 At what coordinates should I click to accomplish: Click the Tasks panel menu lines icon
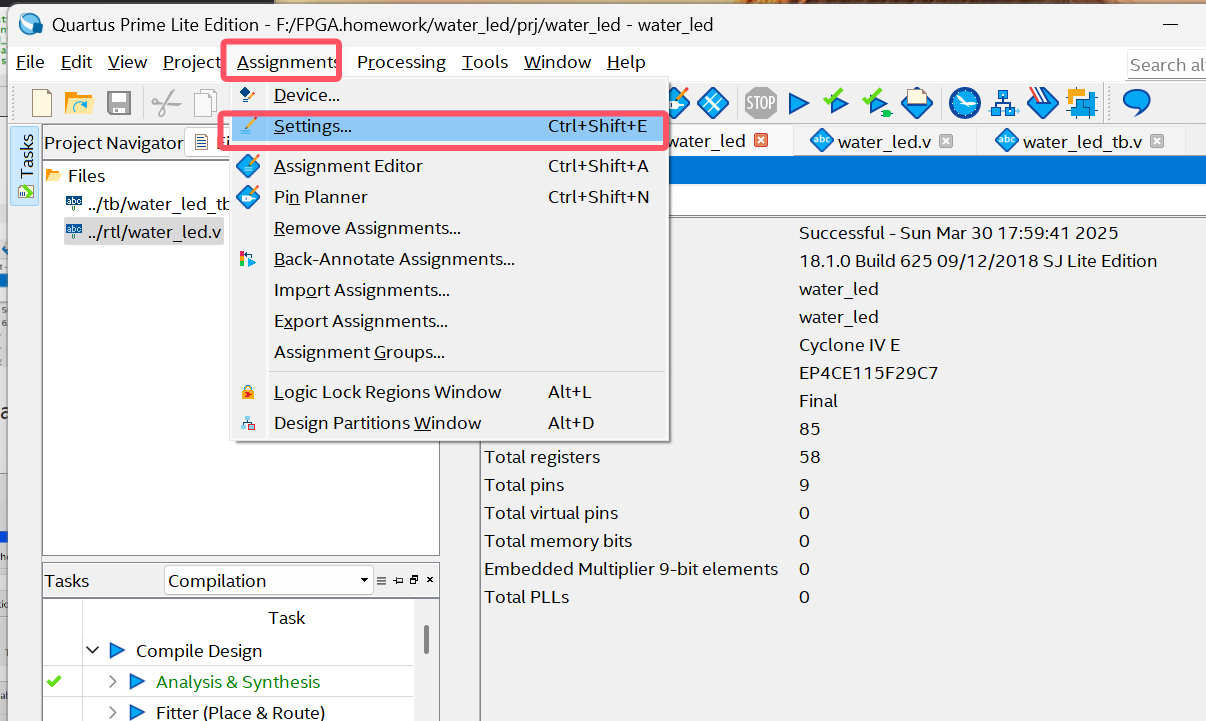[381, 580]
